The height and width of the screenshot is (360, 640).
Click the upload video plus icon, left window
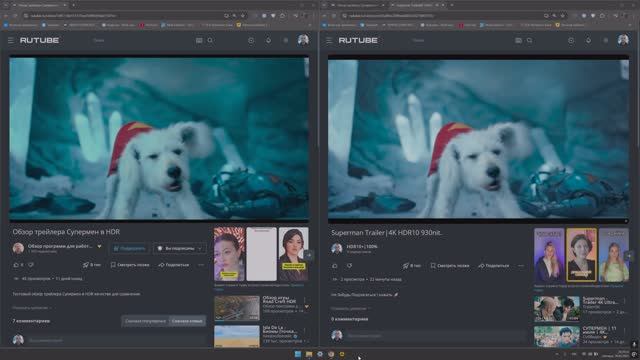(251, 40)
